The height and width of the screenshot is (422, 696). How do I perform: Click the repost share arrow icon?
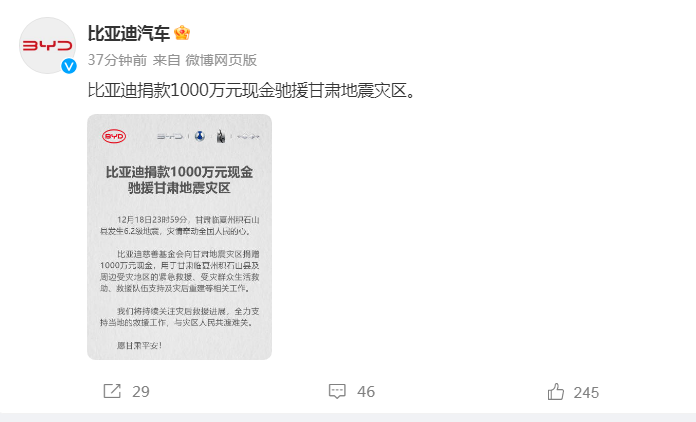112,391
